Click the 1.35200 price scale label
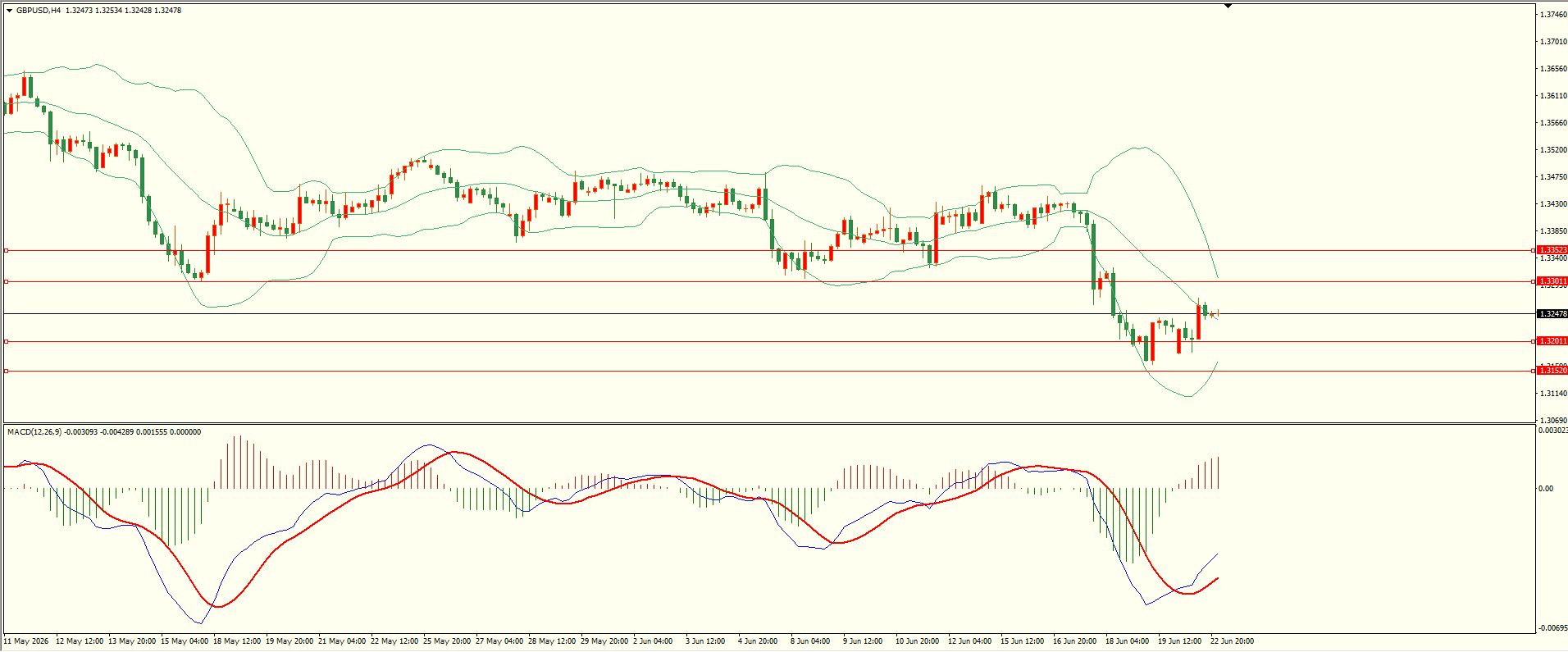The width and height of the screenshot is (1568, 652). pyautogui.click(x=1553, y=150)
